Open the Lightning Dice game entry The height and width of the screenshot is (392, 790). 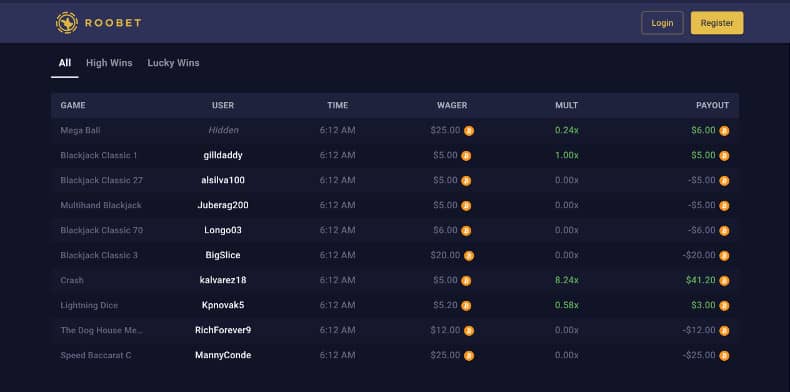tap(89, 305)
